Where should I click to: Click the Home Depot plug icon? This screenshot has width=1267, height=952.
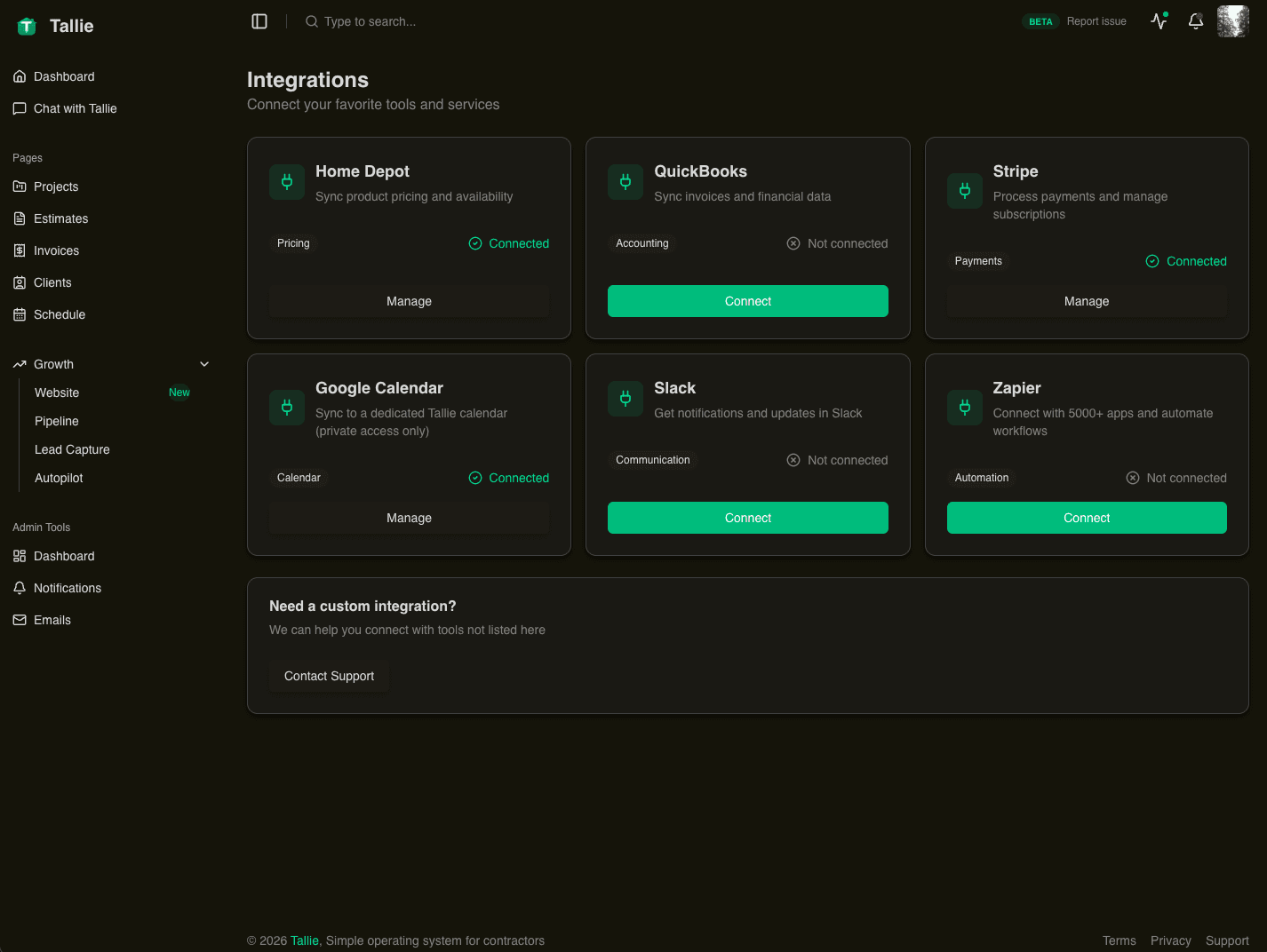point(287,182)
